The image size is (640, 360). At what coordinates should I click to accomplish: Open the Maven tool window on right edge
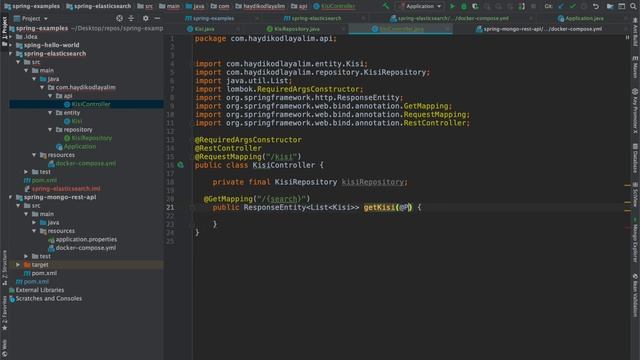635,67
